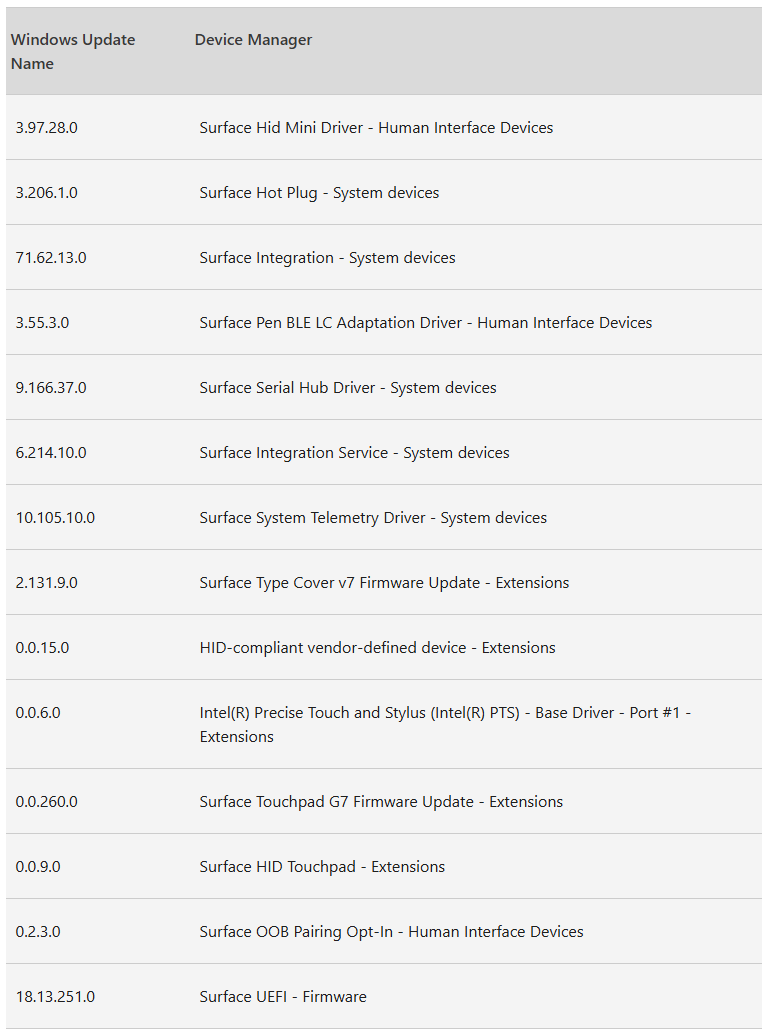Click the Windows Update Name column header
This screenshot has height=1032, width=765.
coord(73,51)
